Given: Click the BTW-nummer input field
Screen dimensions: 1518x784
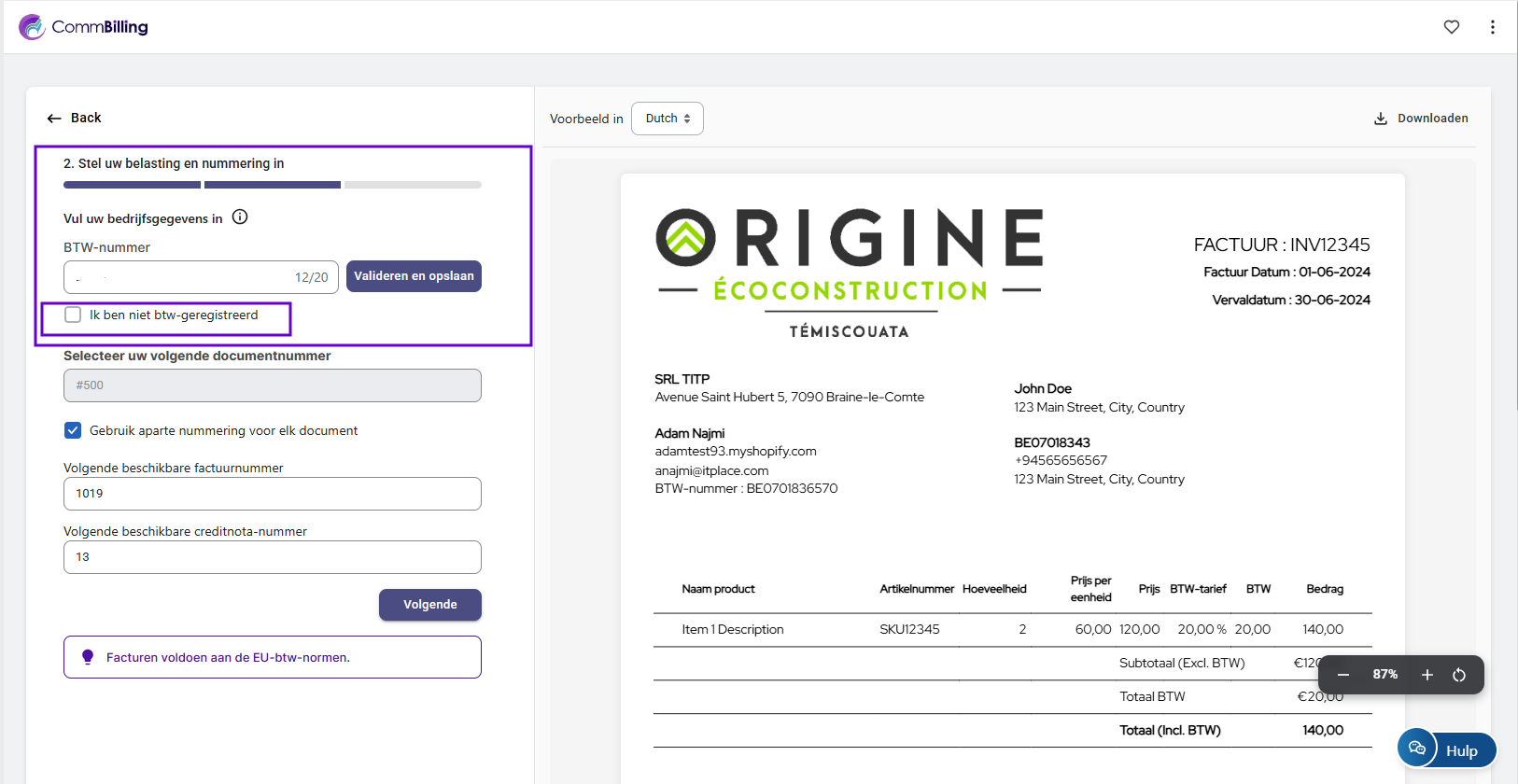Looking at the screenshot, I should (x=182, y=277).
